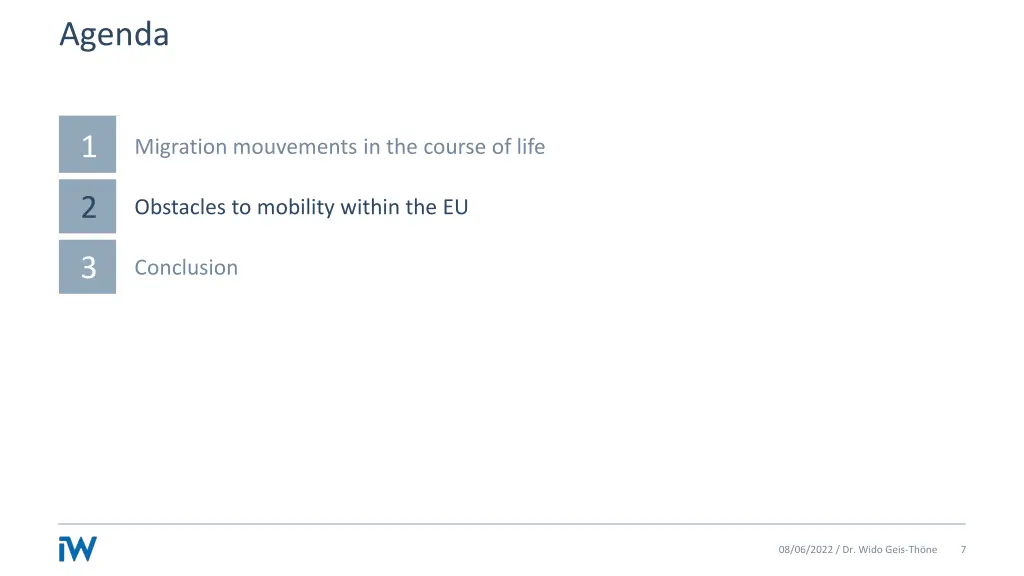
Task: Click the number 1 agenda box
Action: pos(88,144)
